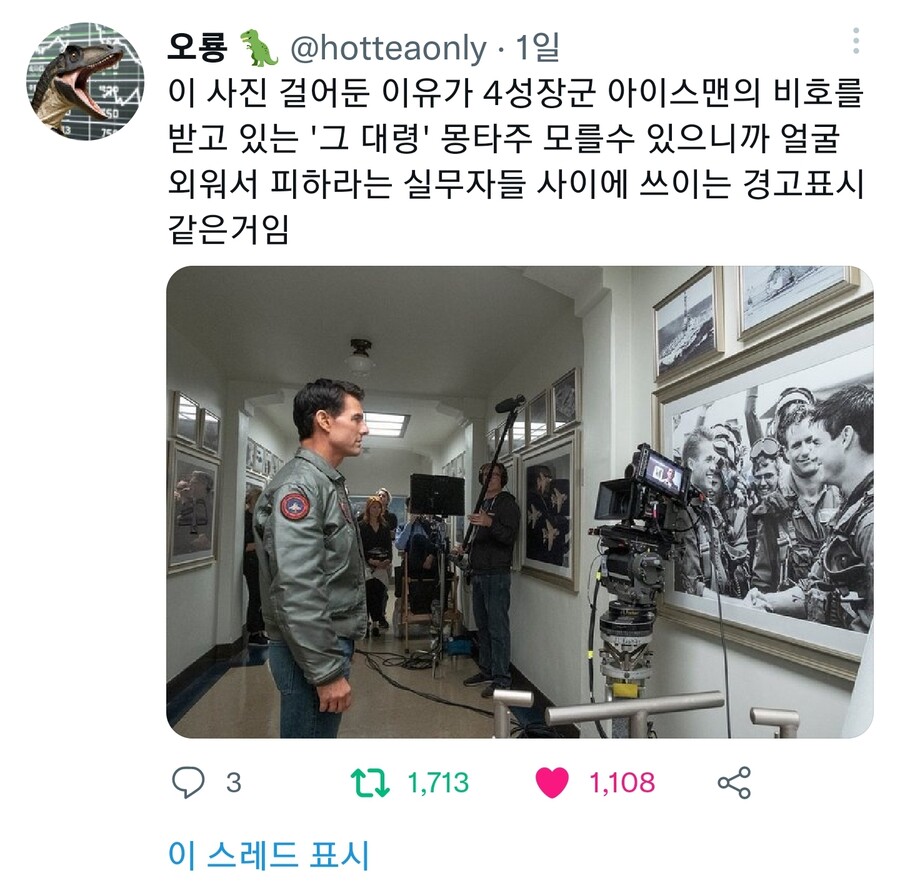Viewport: 900px width, 888px height.
Task: Show the thread with 이 스레드 표시
Action: pyautogui.click(x=269, y=854)
